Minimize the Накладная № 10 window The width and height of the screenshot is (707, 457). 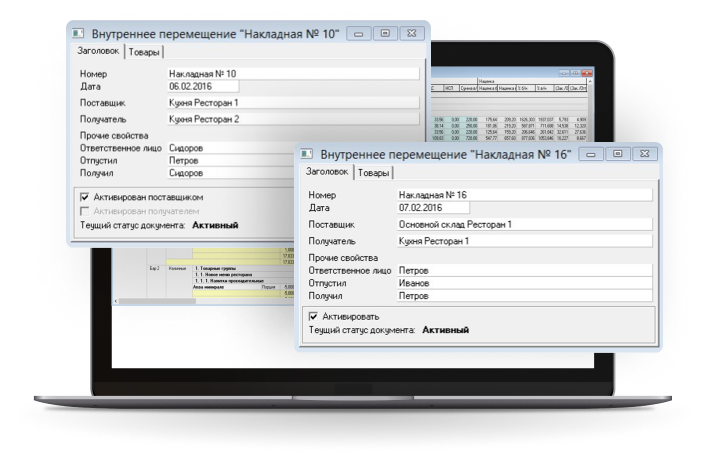pyautogui.click(x=359, y=34)
